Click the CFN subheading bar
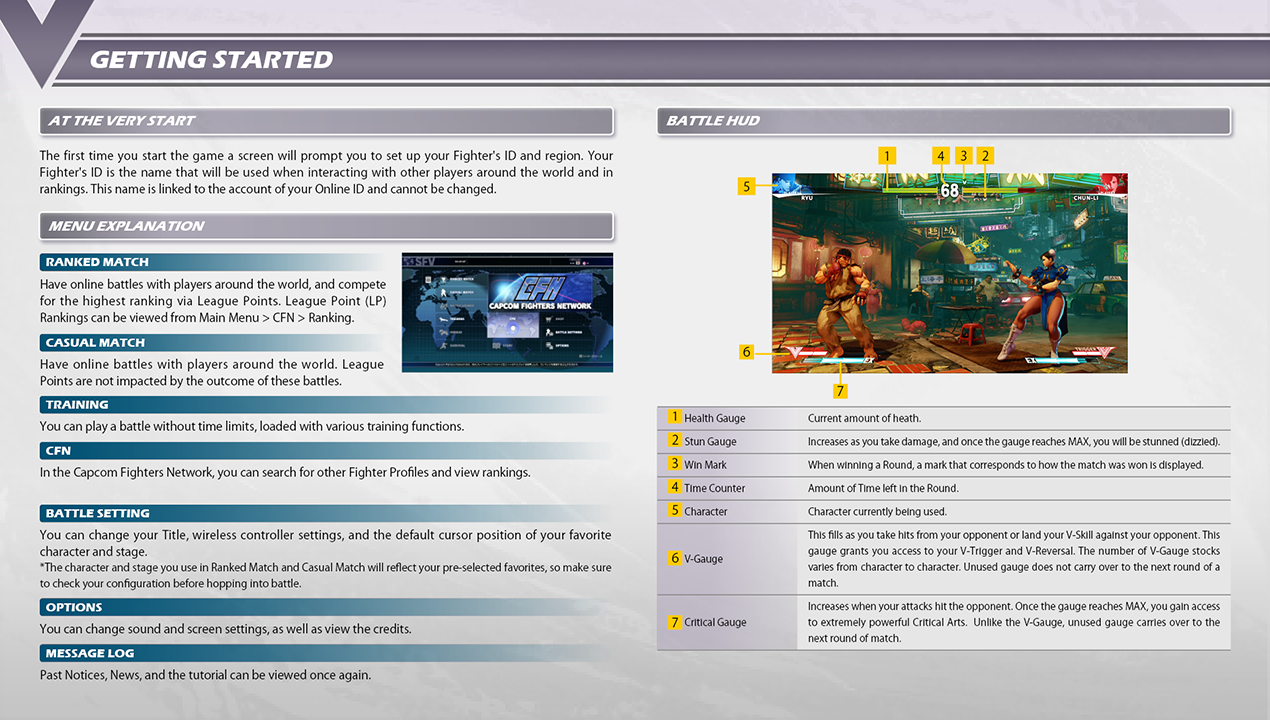Image resolution: width=1270 pixels, height=720 pixels. (326, 451)
